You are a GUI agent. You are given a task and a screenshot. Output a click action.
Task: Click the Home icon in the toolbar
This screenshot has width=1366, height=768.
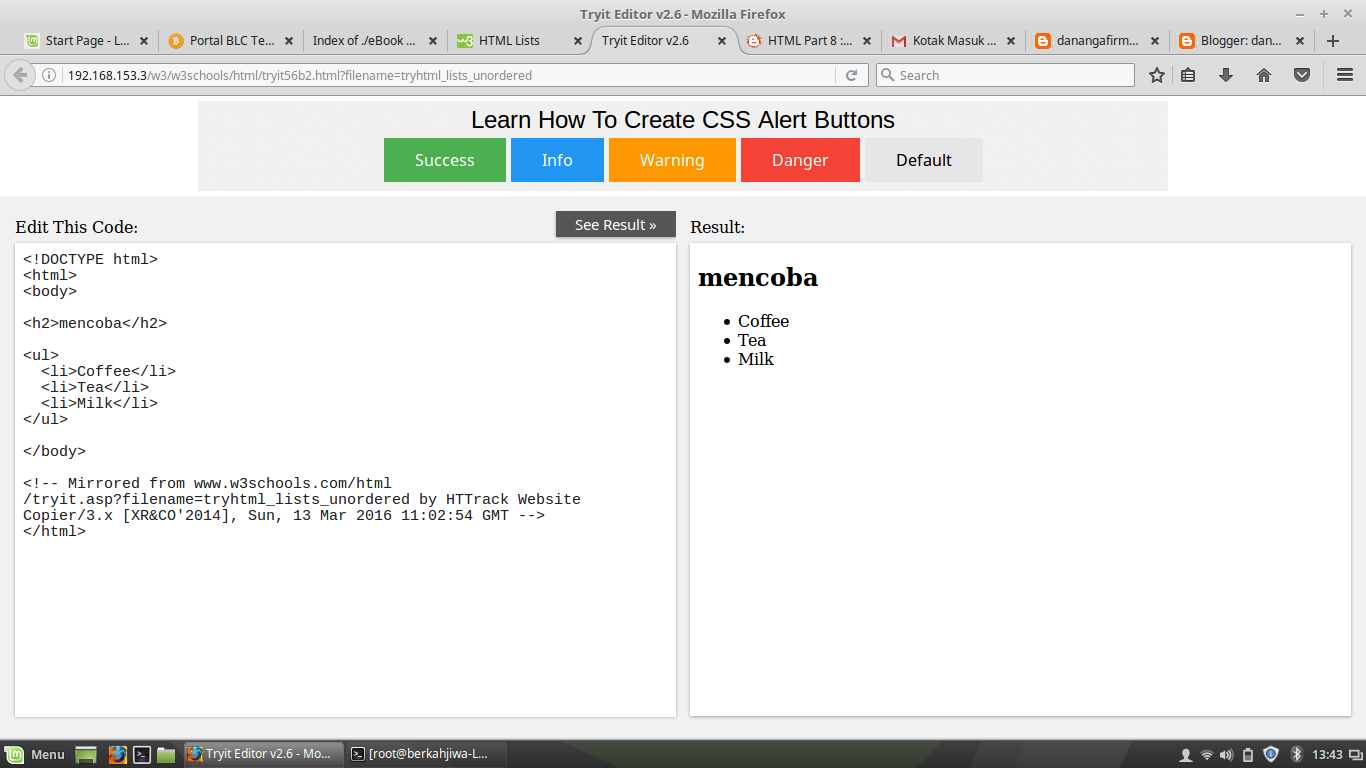pos(1263,74)
